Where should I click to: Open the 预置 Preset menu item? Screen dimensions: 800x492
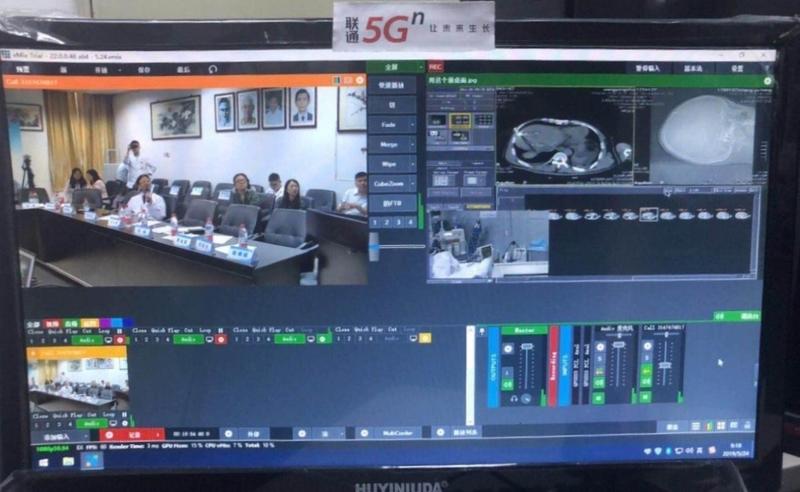(23, 69)
